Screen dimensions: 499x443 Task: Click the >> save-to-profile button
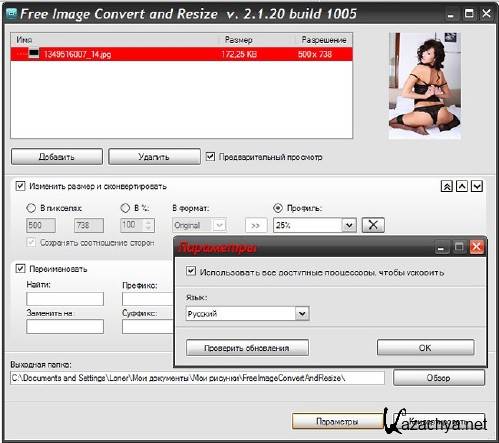pyautogui.click(x=256, y=226)
